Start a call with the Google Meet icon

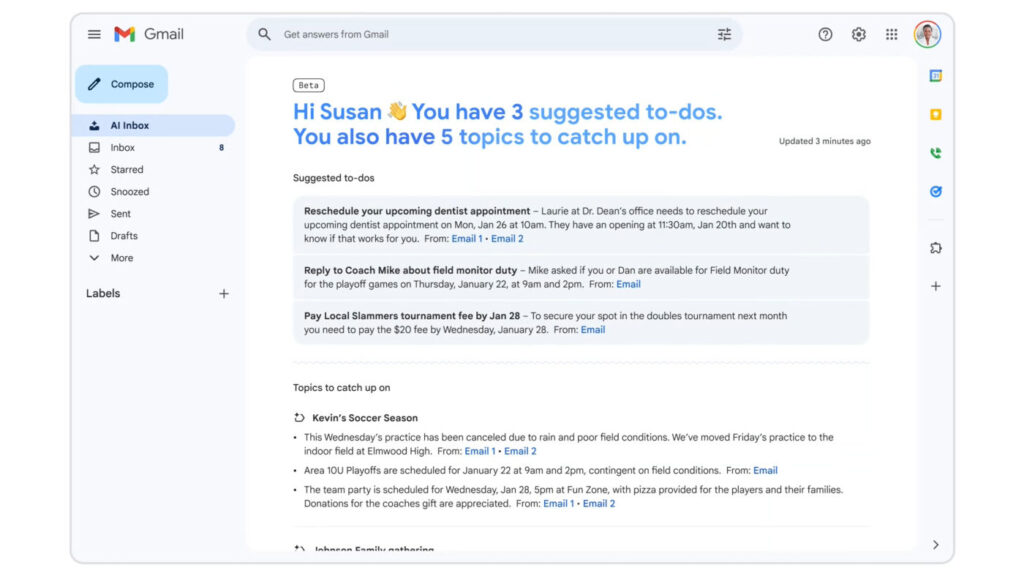(934, 153)
